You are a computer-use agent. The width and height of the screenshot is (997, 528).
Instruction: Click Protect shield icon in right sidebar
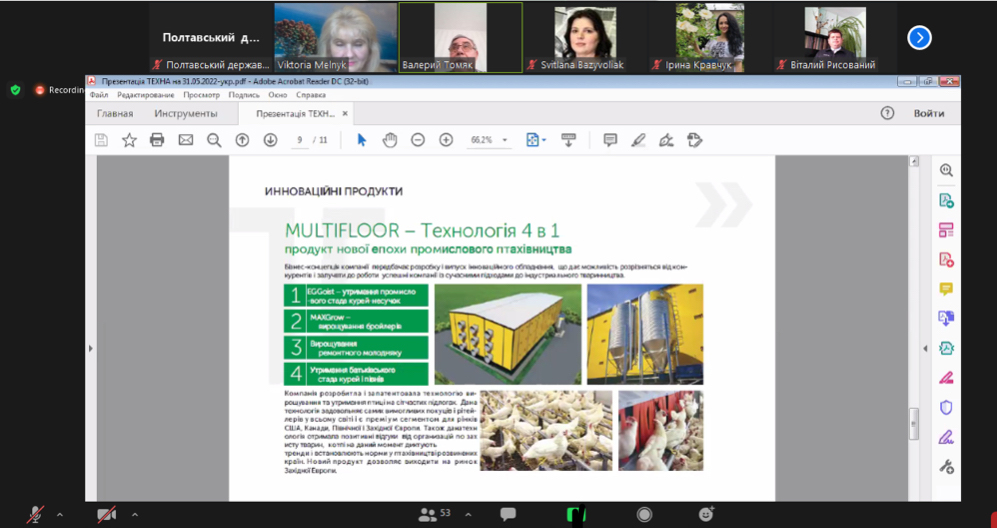coord(946,407)
